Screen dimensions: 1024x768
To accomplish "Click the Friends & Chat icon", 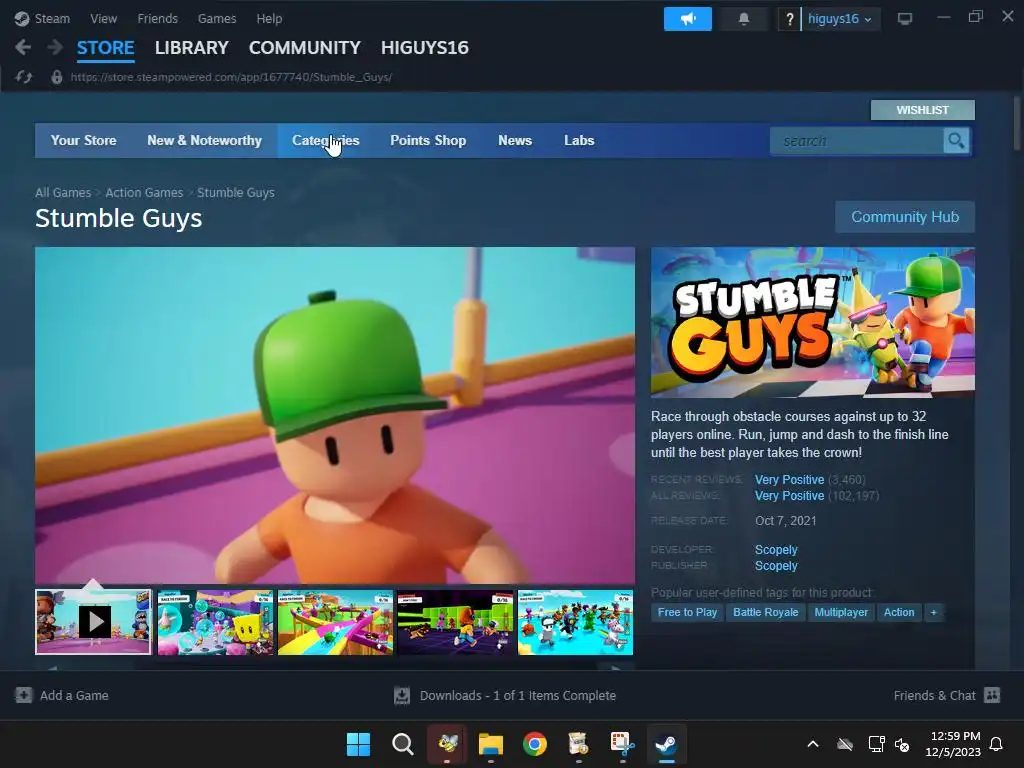I will (x=992, y=695).
